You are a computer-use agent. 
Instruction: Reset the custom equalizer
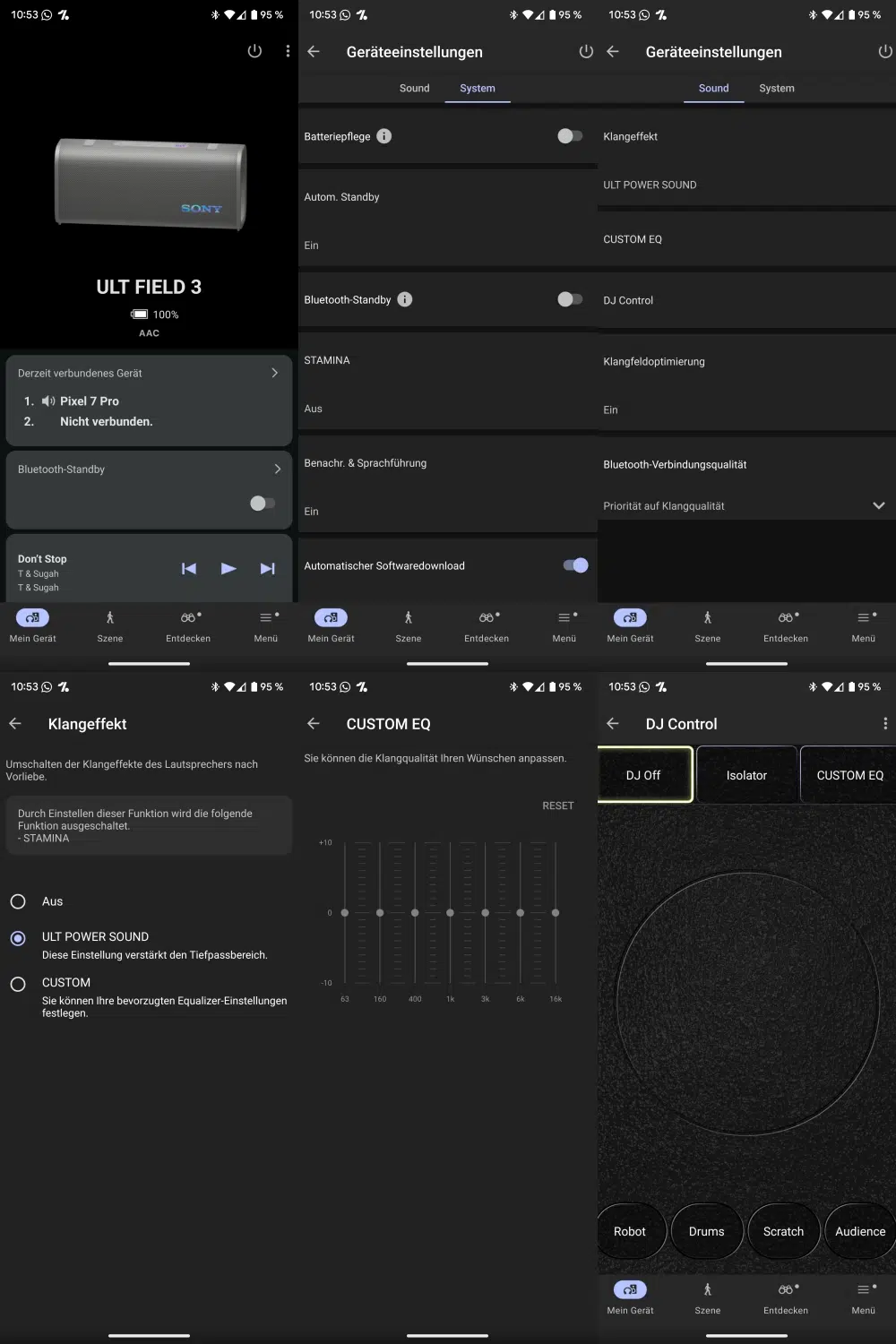pos(557,806)
